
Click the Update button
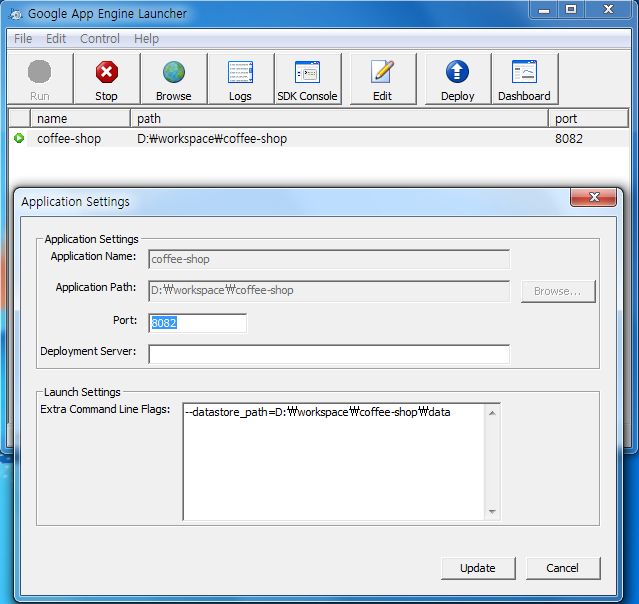tap(478, 568)
